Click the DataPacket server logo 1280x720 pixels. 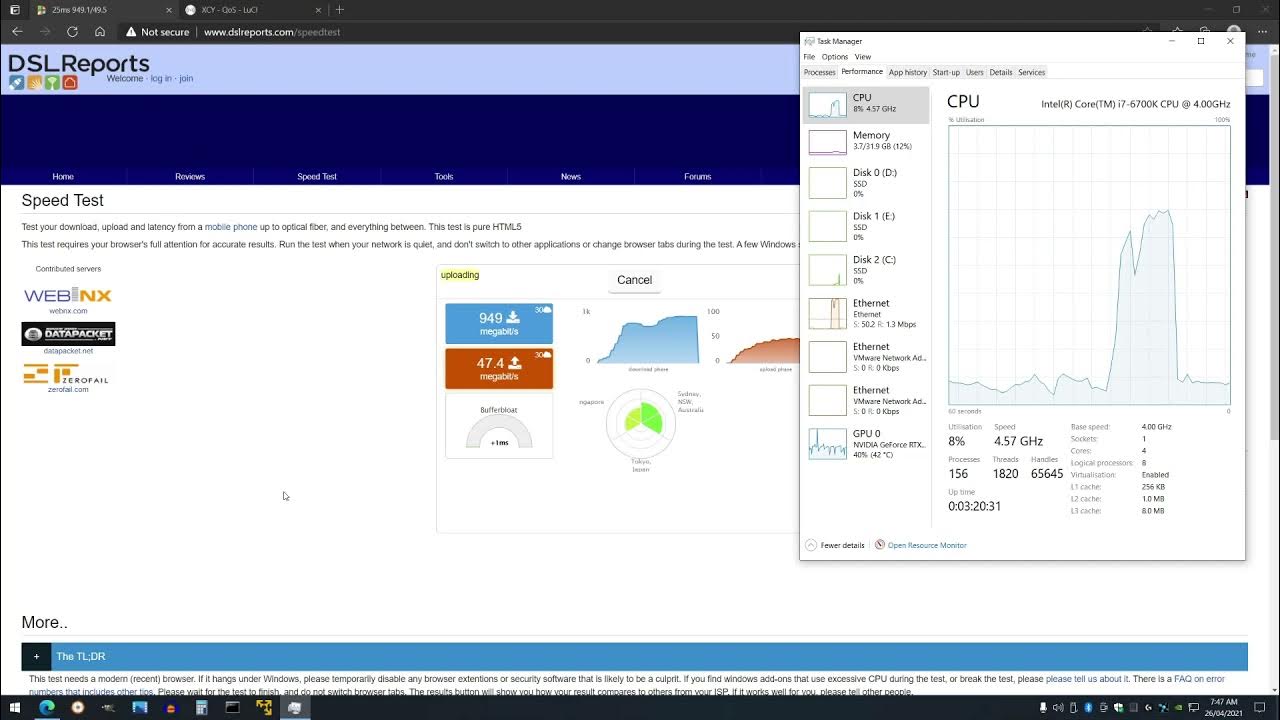coord(68,334)
